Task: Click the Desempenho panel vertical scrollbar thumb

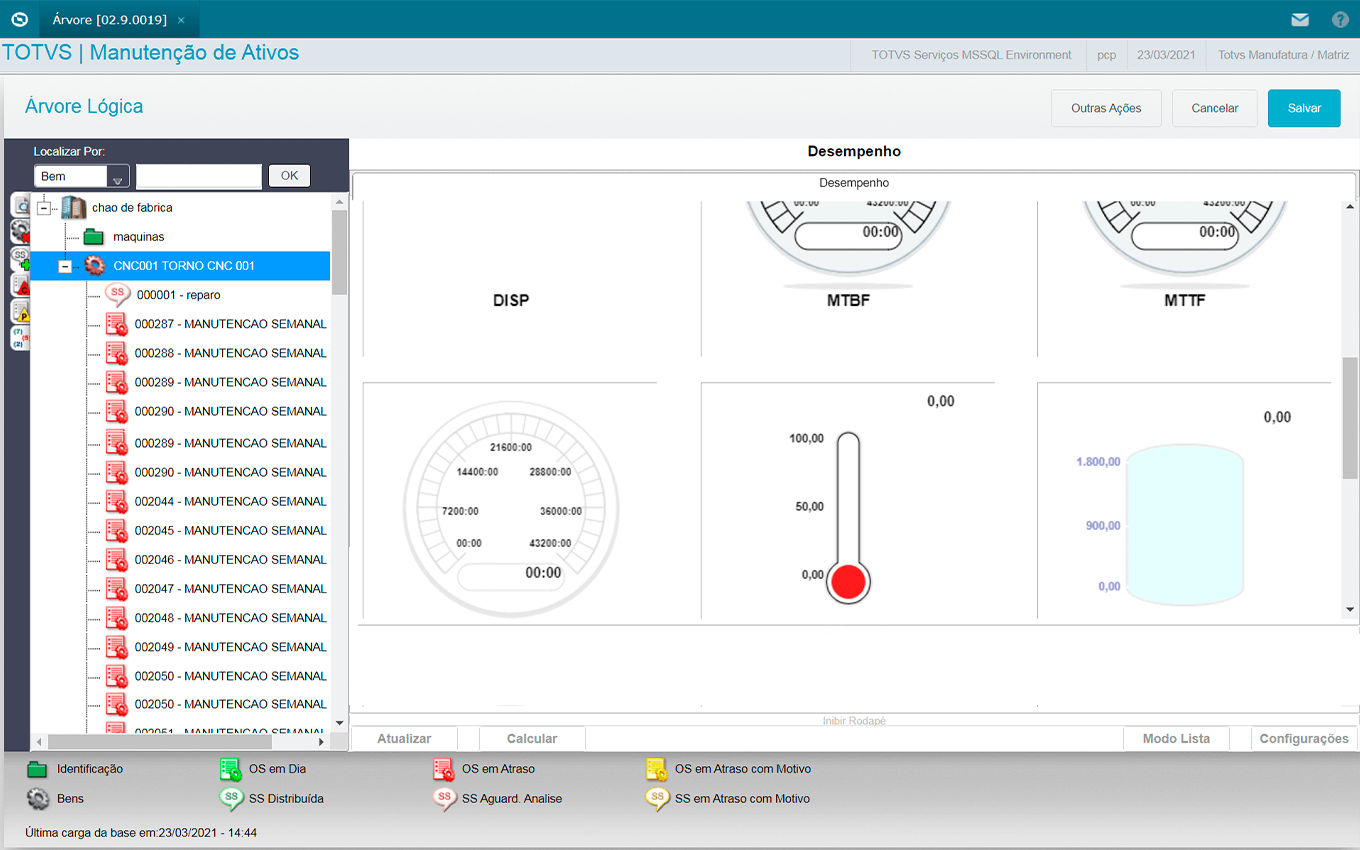Action: (x=1349, y=417)
